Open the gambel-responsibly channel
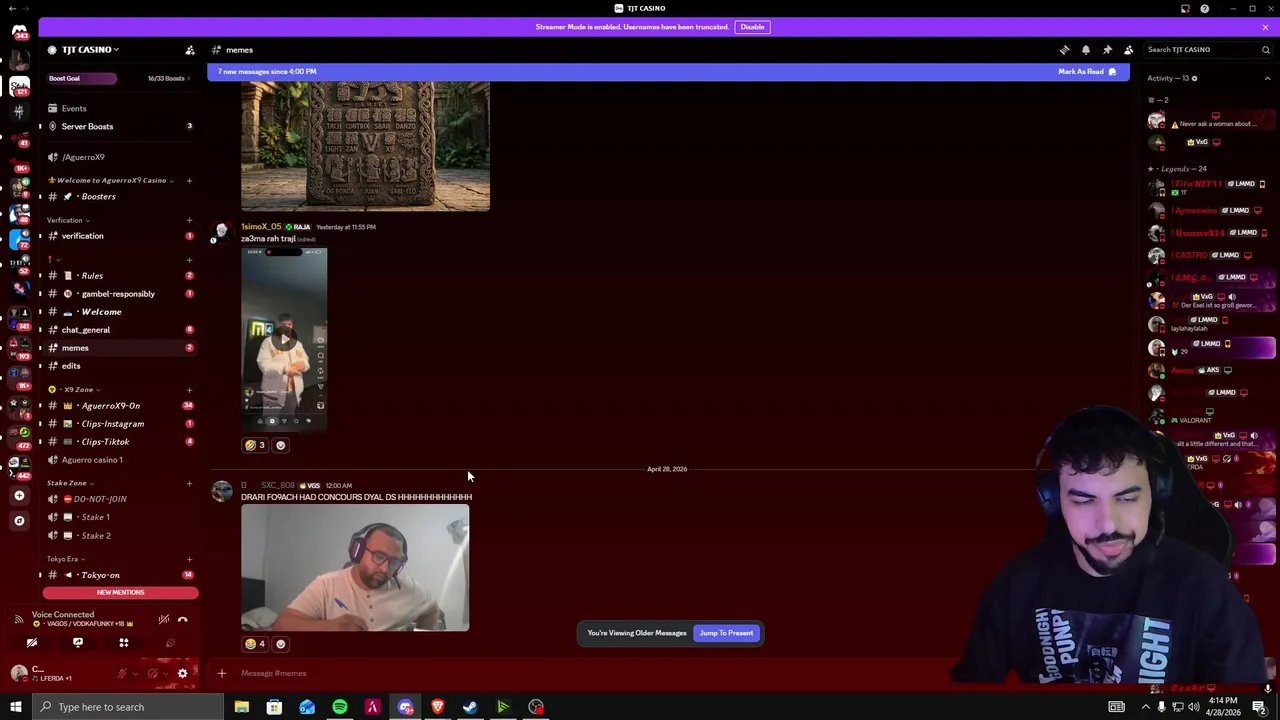Image resolution: width=1280 pixels, height=720 pixels. pos(120,294)
